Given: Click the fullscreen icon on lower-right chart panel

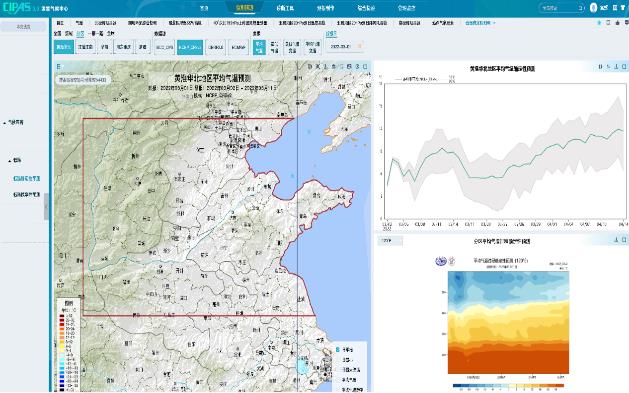Looking at the screenshot, I should click(x=624, y=240).
